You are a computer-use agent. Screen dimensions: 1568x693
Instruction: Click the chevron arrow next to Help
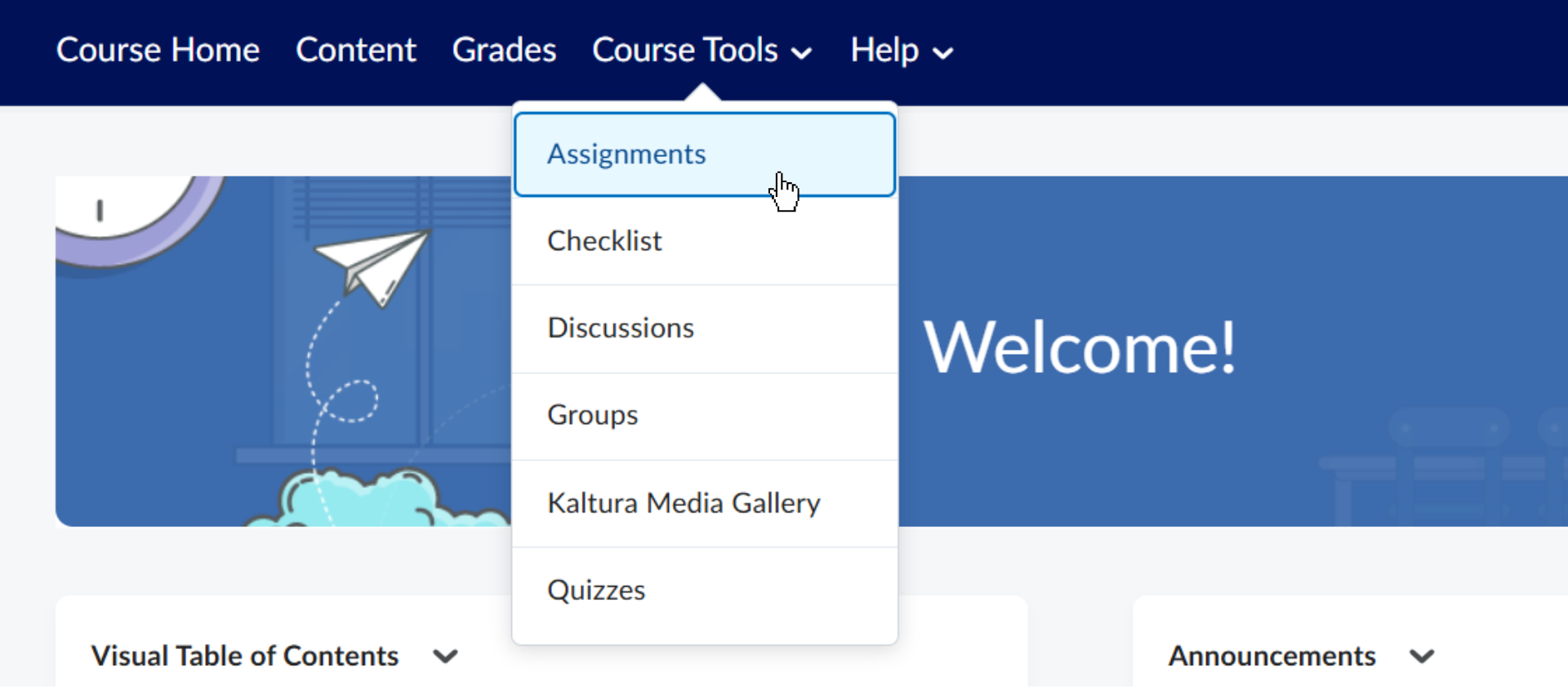(943, 54)
